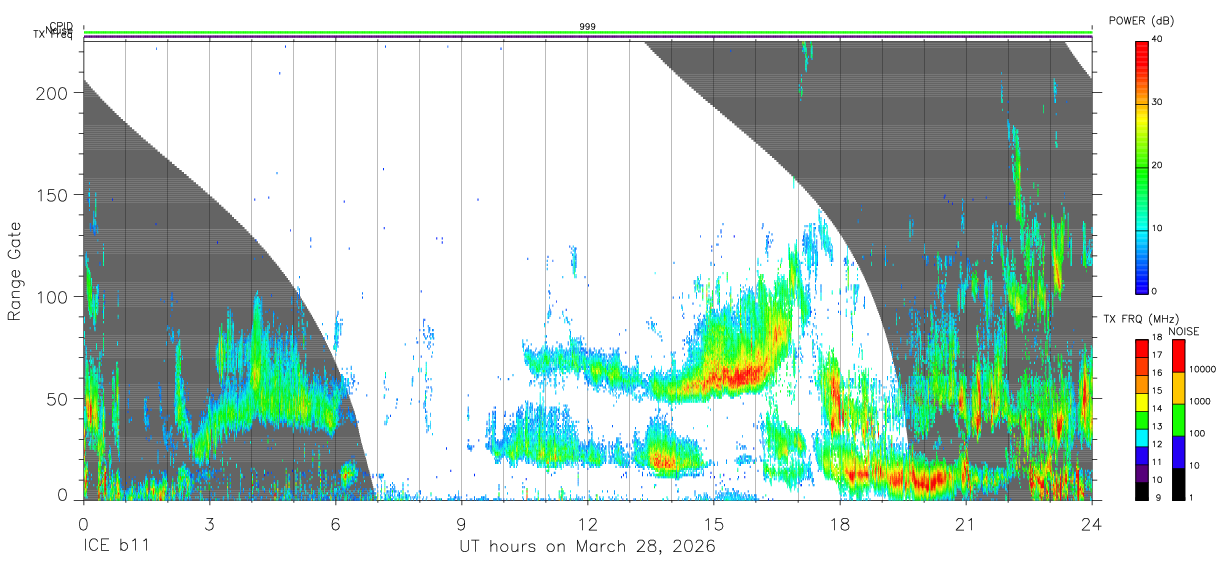
Task: Pick the purple 10–11 MHz frequency swatch
Action: click(1142, 473)
